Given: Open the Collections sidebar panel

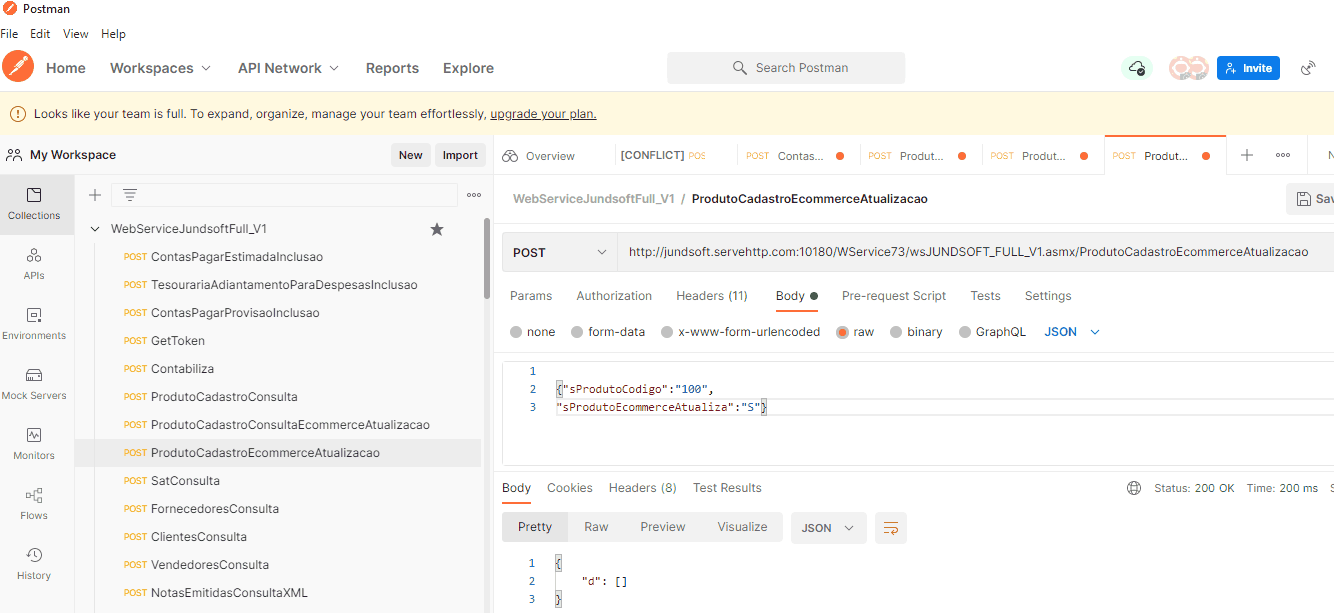Looking at the screenshot, I should pos(34,204).
